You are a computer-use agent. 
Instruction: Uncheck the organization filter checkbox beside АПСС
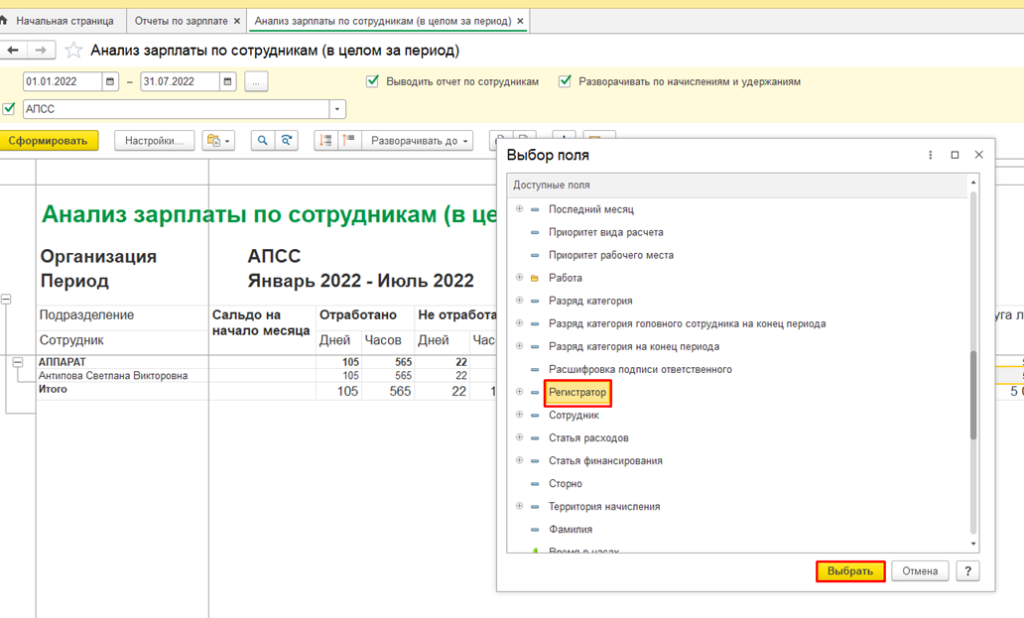click(x=10, y=109)
